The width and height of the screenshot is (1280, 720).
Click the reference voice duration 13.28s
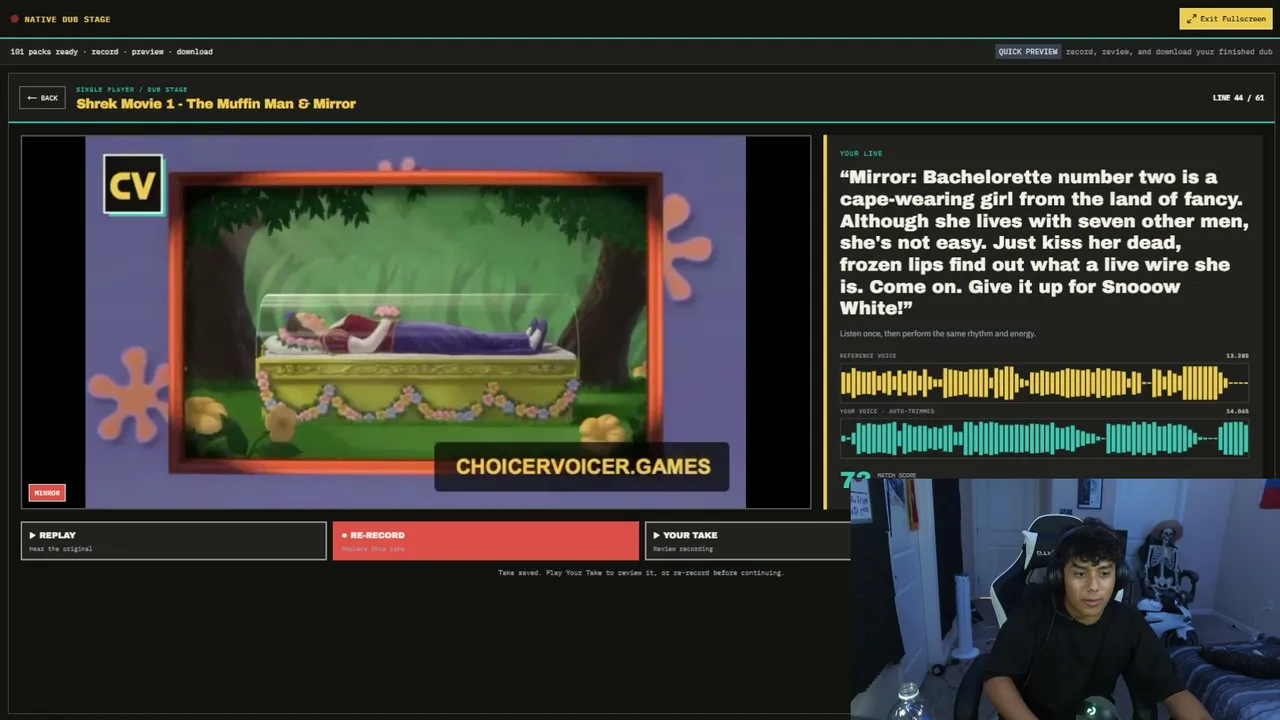1237,356
